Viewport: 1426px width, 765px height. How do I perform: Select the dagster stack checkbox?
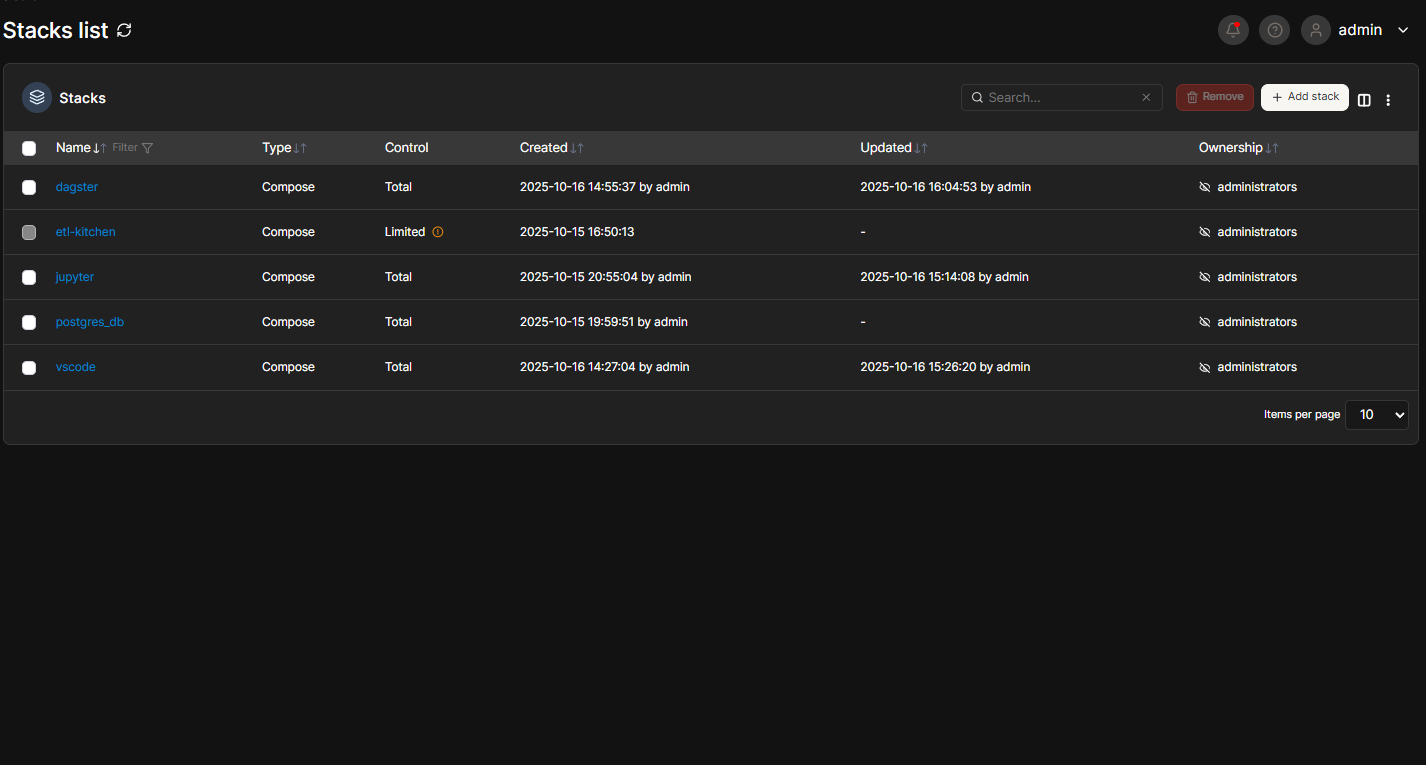coord(29,187)
